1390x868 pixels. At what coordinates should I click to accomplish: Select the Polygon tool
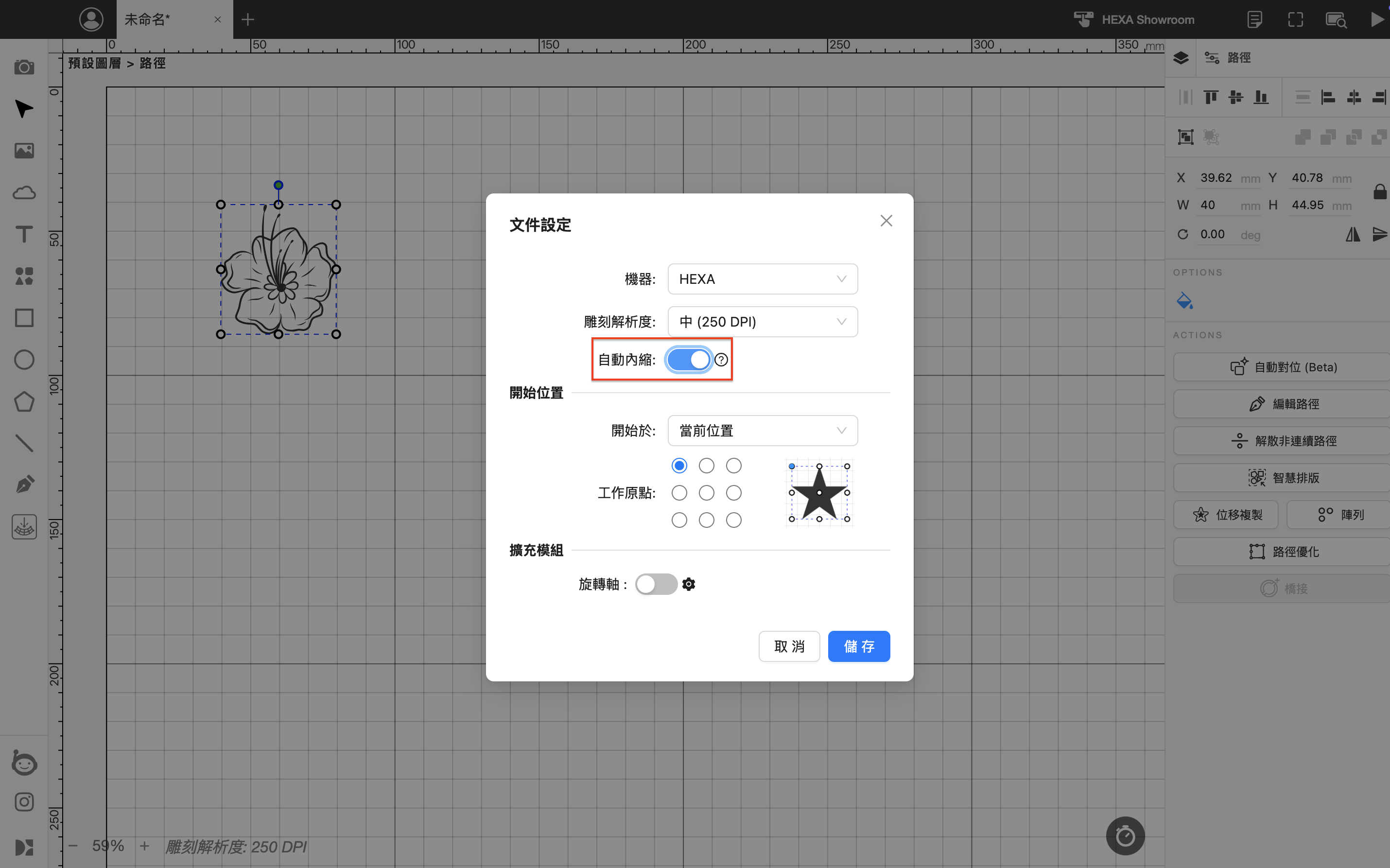tap(24, 402)
